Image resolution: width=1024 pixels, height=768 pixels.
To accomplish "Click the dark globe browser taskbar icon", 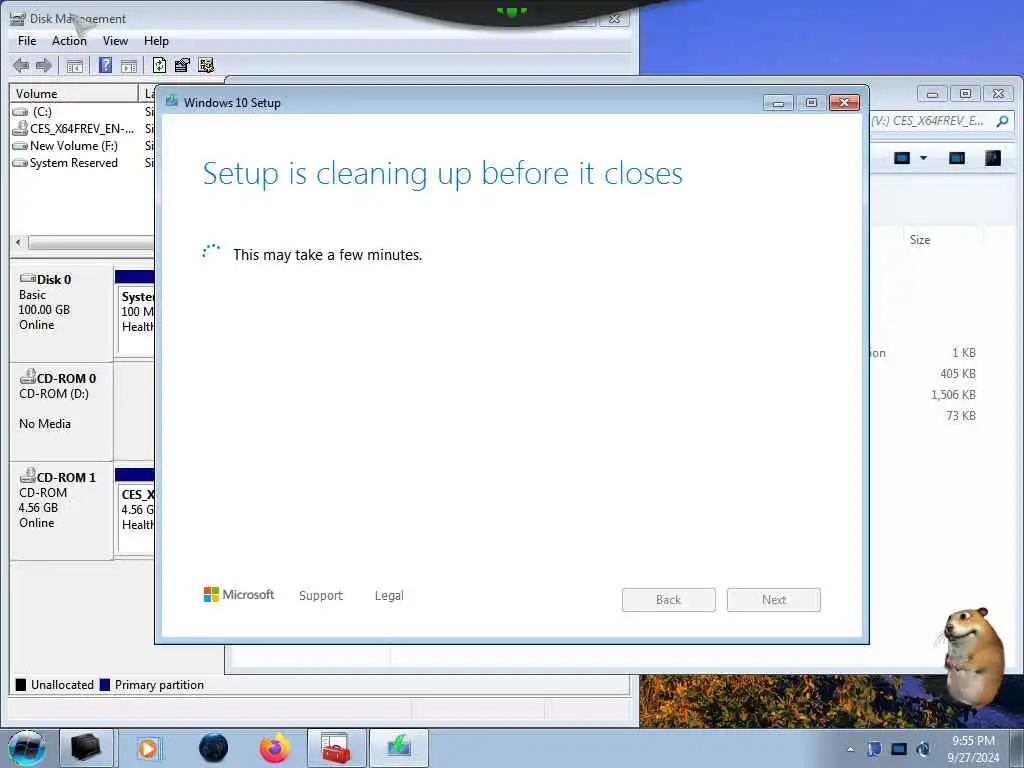I will [213, 748].
